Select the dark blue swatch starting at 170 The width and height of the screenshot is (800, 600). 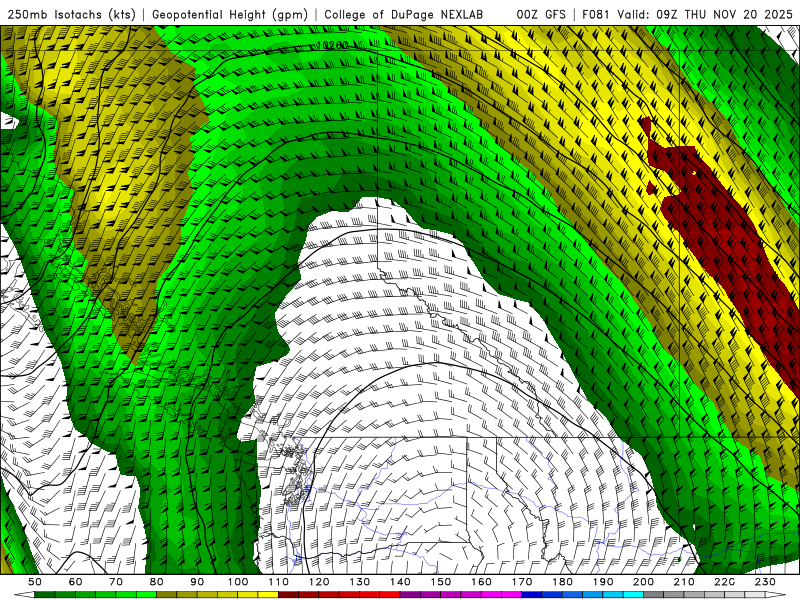(x=532, y=595)
